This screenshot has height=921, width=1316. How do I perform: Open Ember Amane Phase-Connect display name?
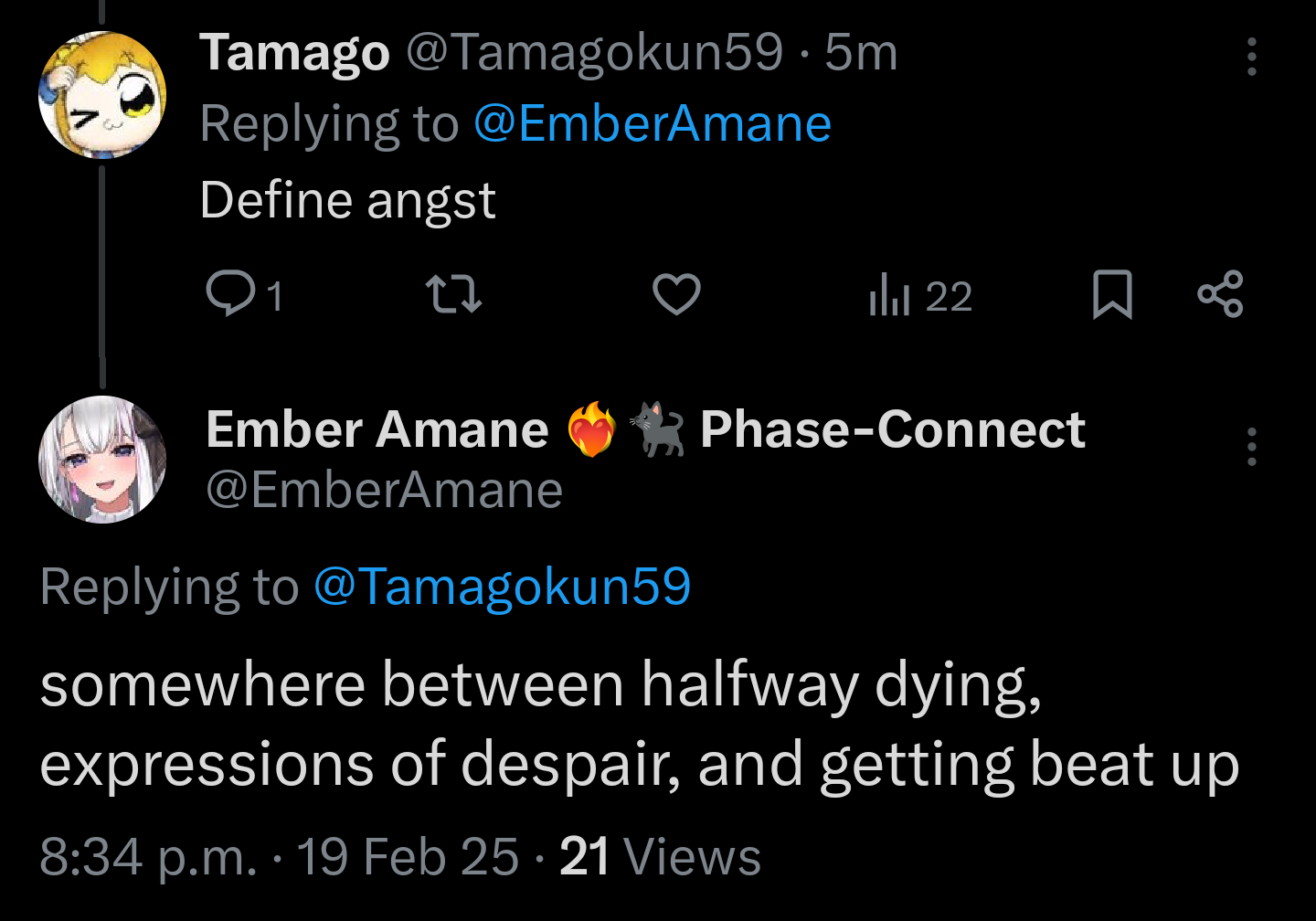pyautogui.click(x=644, y=429)
